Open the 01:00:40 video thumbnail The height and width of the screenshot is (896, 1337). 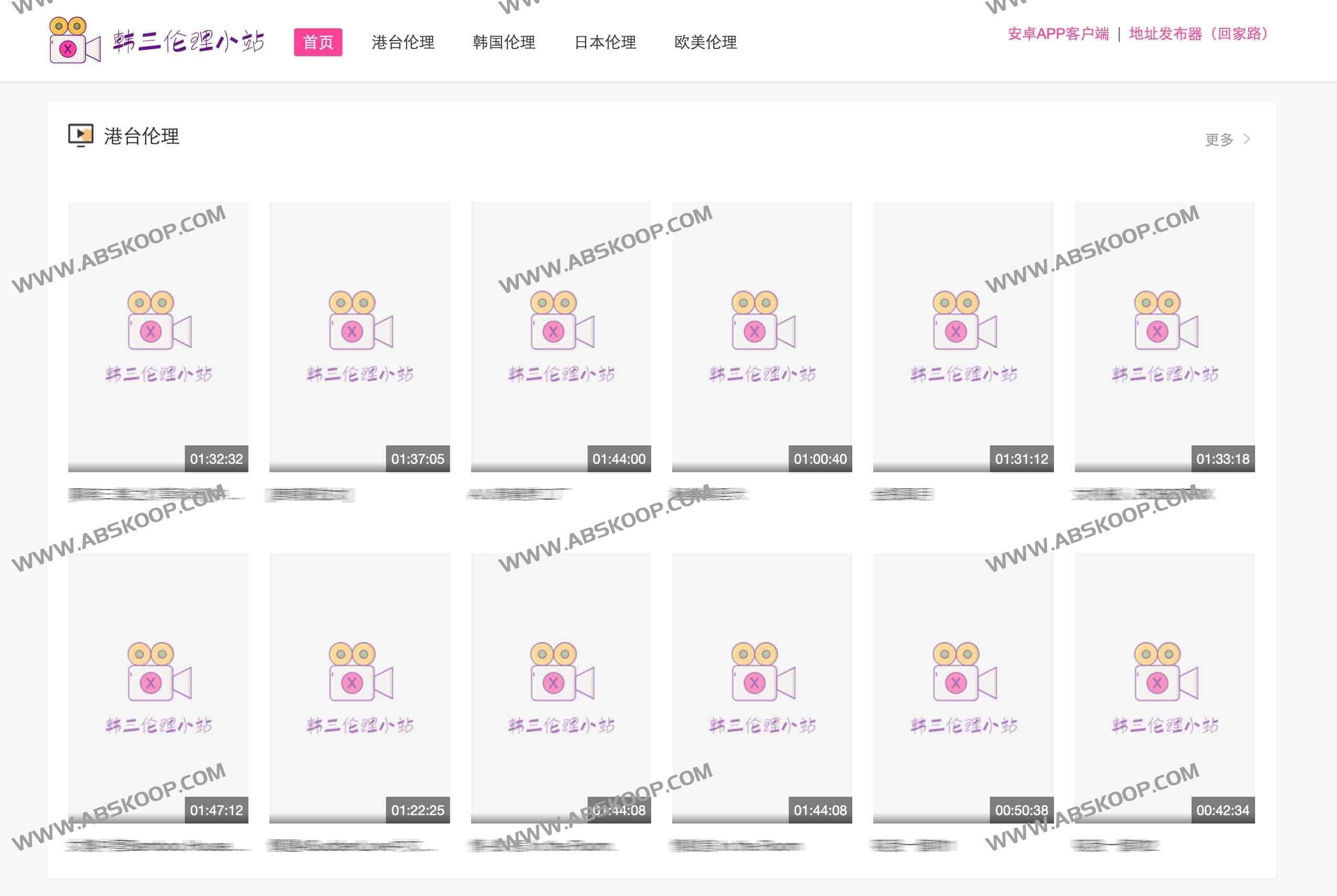point(761,337)
